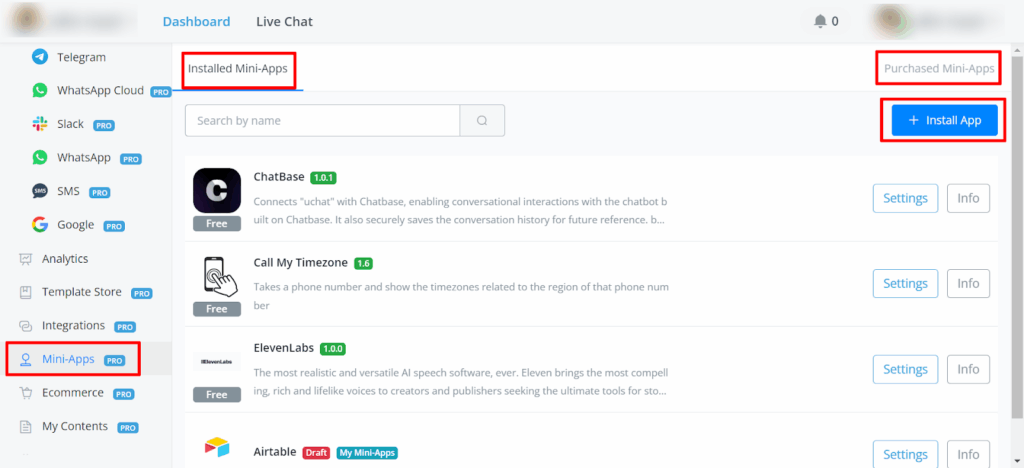The image size is (1024, 468).
Task: Click the ChatBase app logo
Action: pyautogui.click(x=217, y=191)
